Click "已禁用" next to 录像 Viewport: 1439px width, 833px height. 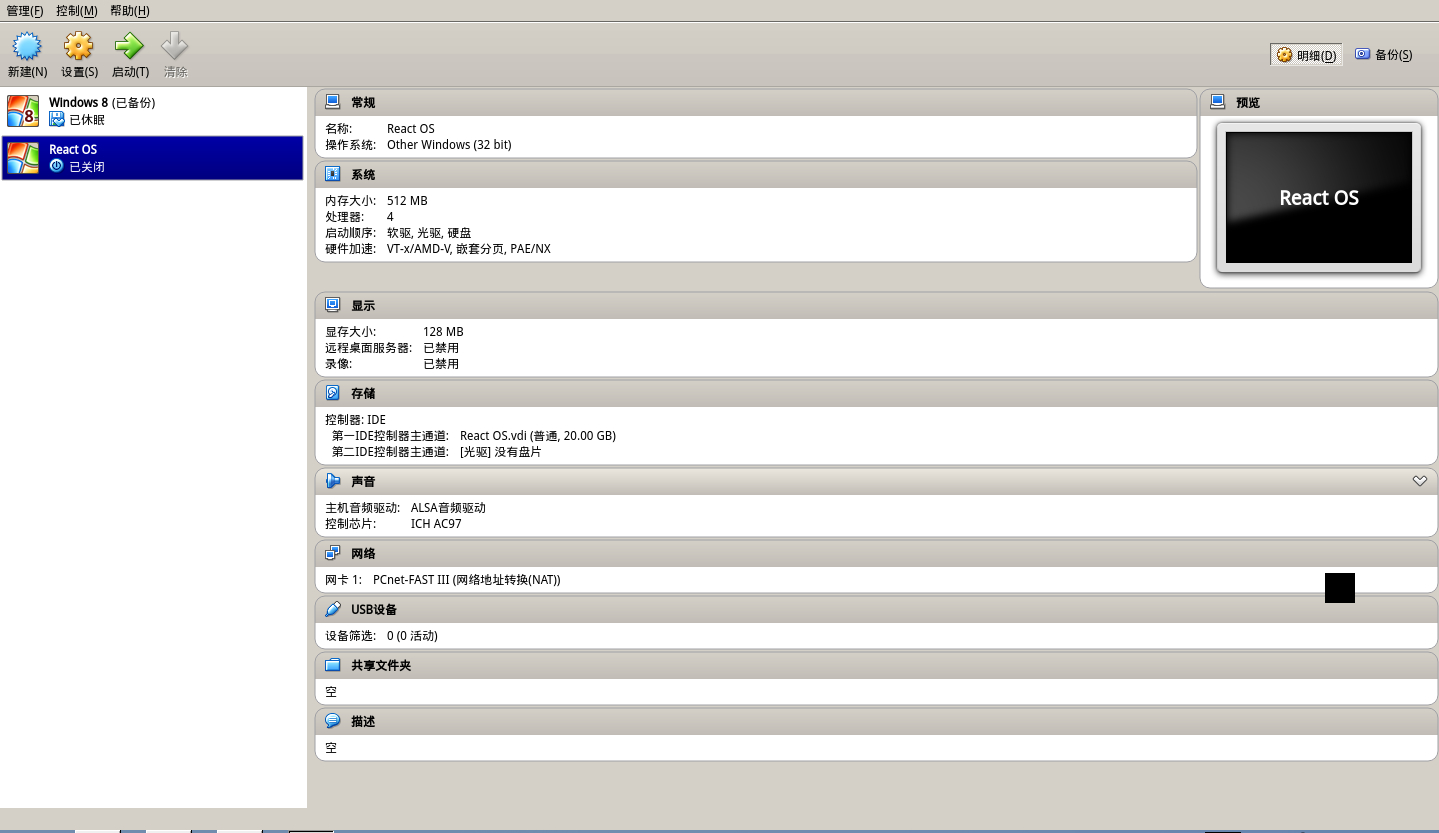click(441, 364)
